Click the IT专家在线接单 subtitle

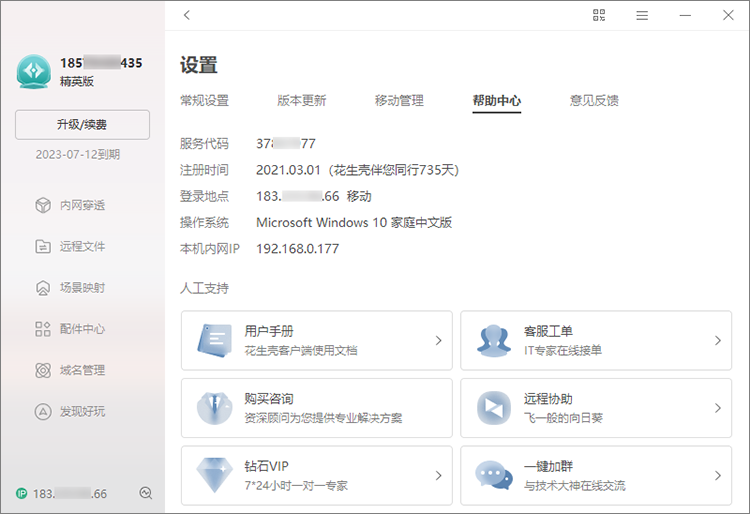(x=563, y=350)
